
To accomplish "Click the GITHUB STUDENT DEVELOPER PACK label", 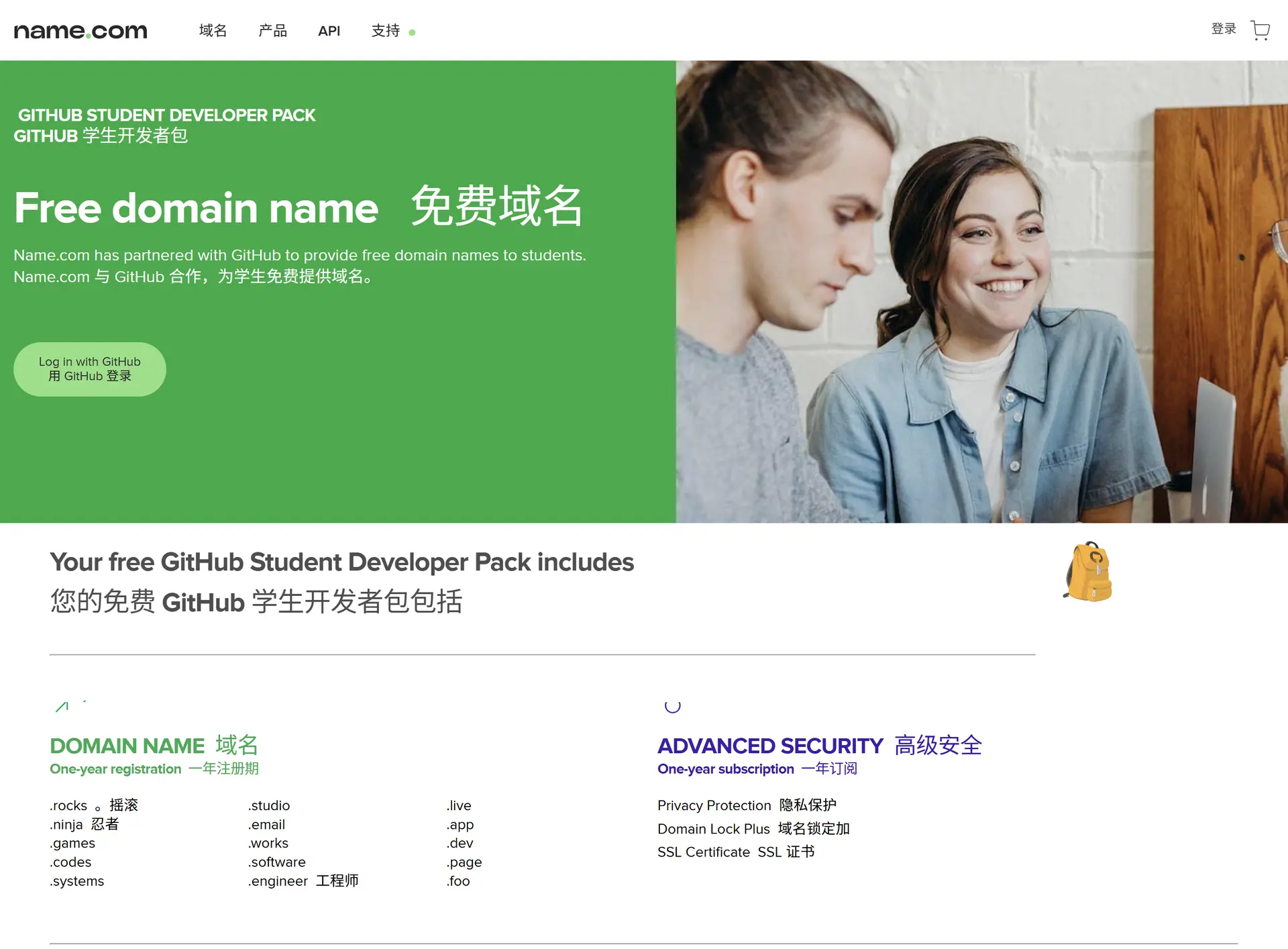I will click(166, 115).
